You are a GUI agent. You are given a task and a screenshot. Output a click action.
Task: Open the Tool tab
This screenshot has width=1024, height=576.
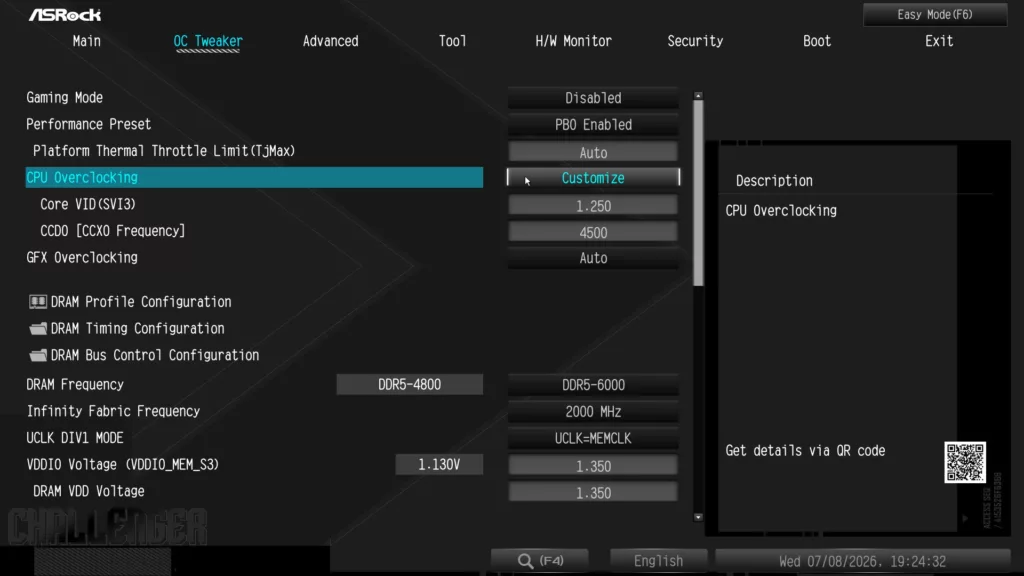453,41
